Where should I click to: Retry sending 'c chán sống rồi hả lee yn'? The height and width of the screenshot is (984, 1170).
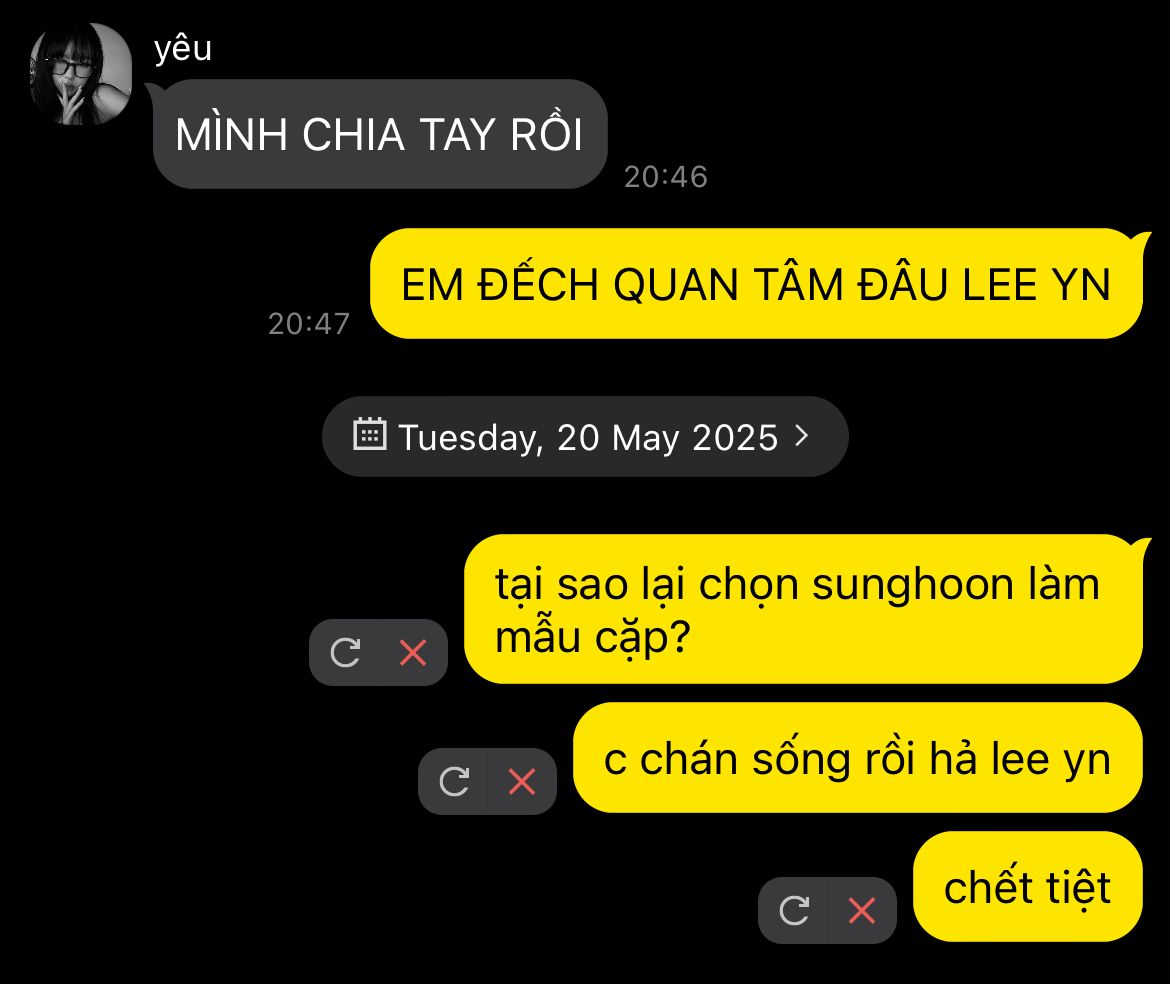click(454, 781)
